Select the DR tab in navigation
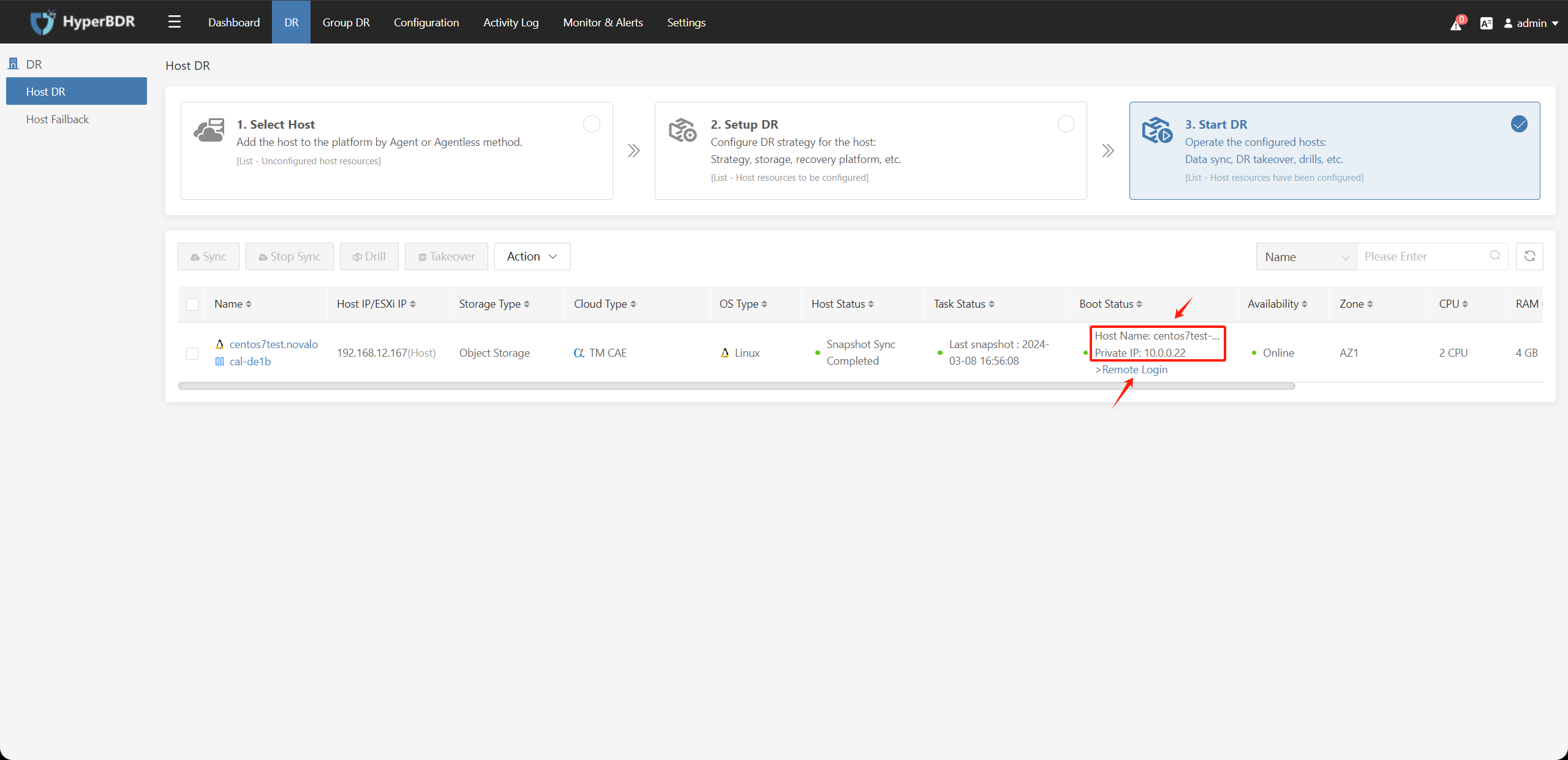 (292, 20)
